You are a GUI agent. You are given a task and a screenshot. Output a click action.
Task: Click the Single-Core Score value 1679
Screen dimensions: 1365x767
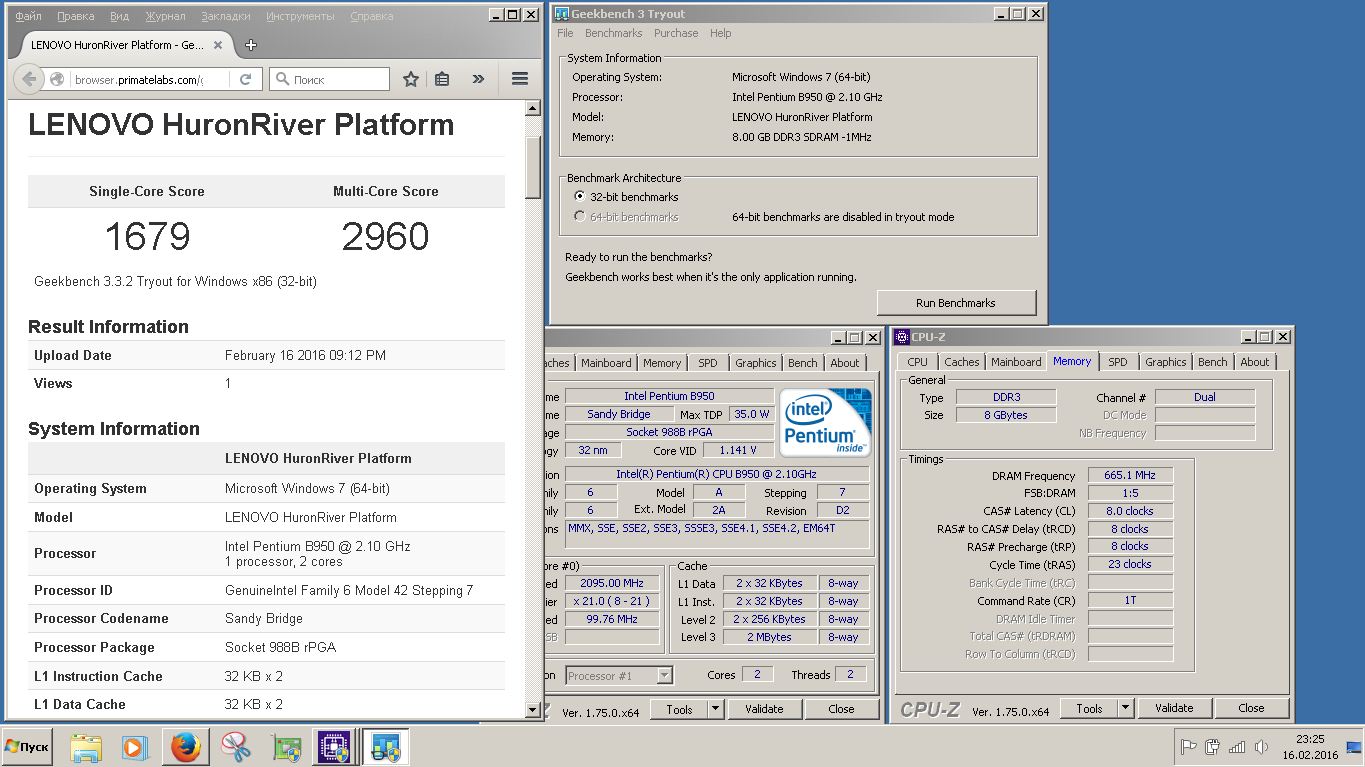(x=147, y=237)
